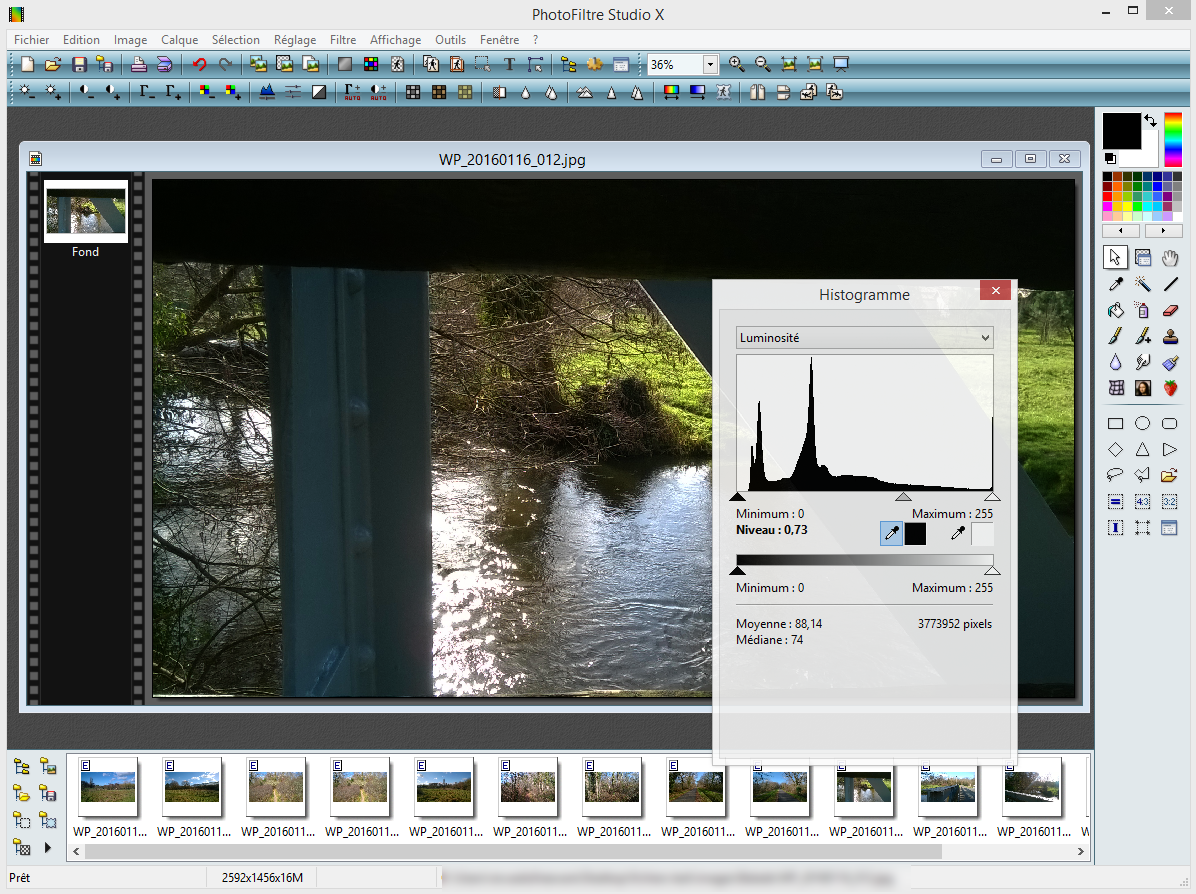
Task: Click the Zoom in magnifier
Action: pyautogui.click(x=737, y=64)
